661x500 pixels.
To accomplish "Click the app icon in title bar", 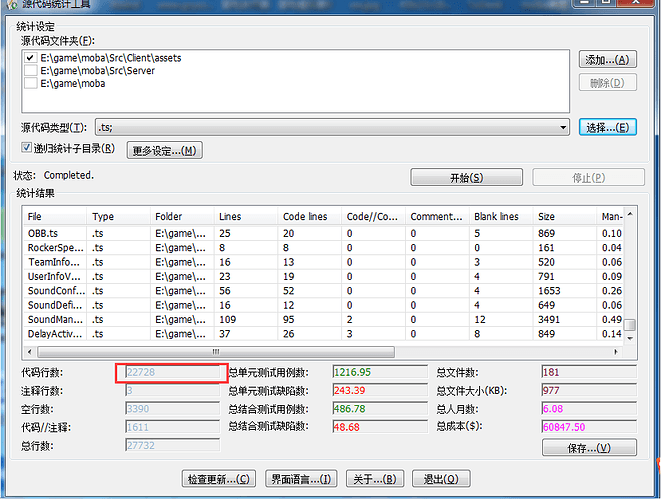I will (12, 4).
